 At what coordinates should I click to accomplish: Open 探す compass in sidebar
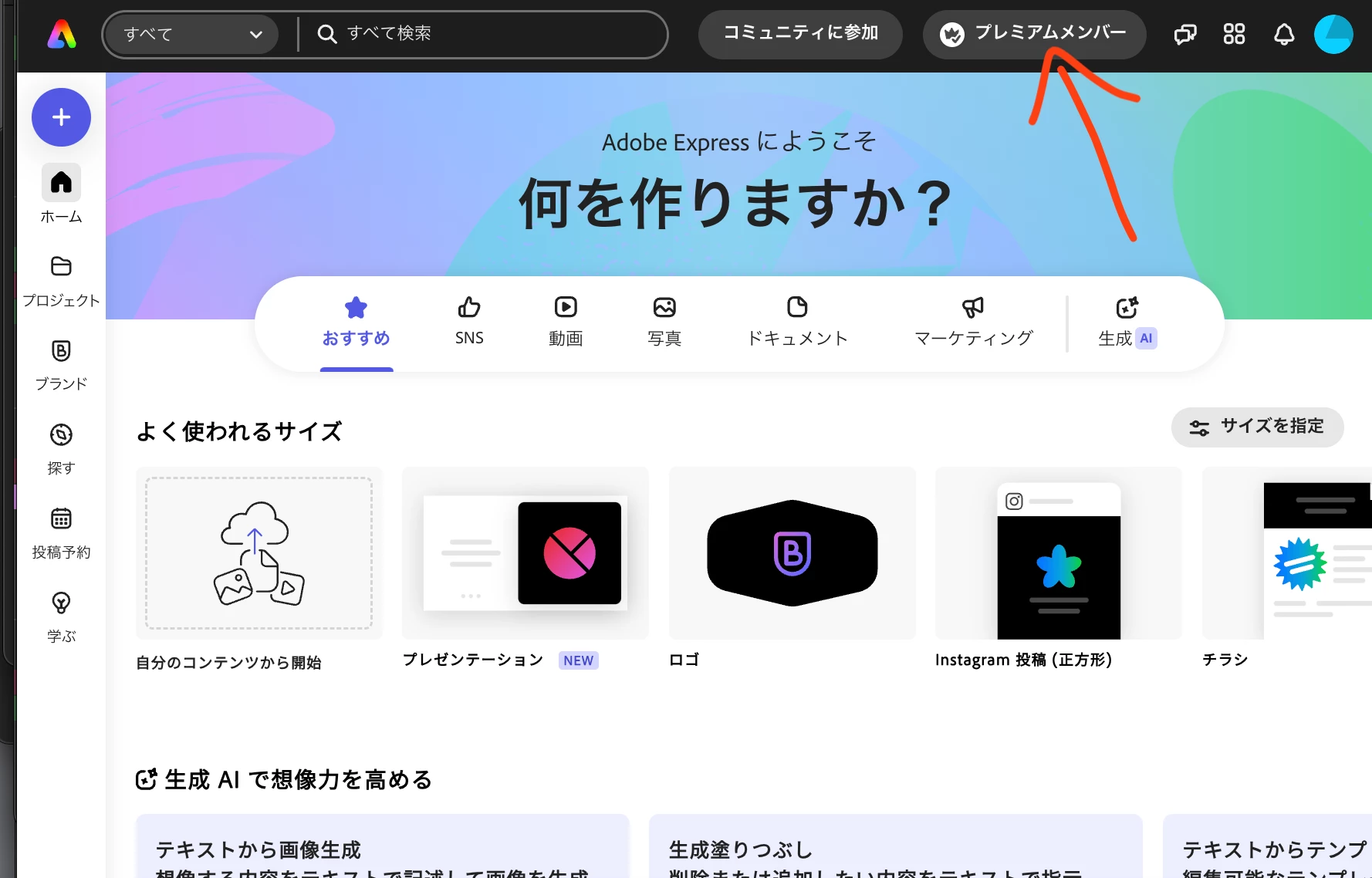(x=61, y=449)
